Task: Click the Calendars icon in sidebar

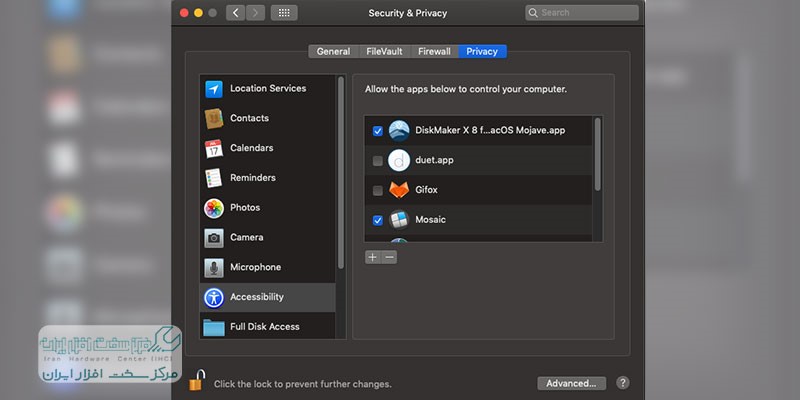Action: [x=214, y=148]
